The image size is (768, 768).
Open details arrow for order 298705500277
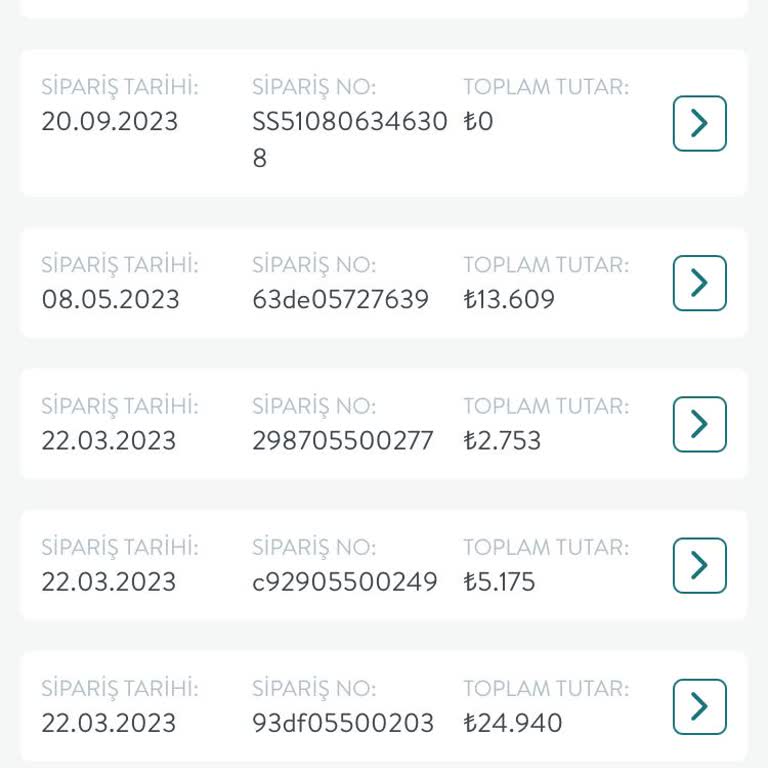[699, 424]
